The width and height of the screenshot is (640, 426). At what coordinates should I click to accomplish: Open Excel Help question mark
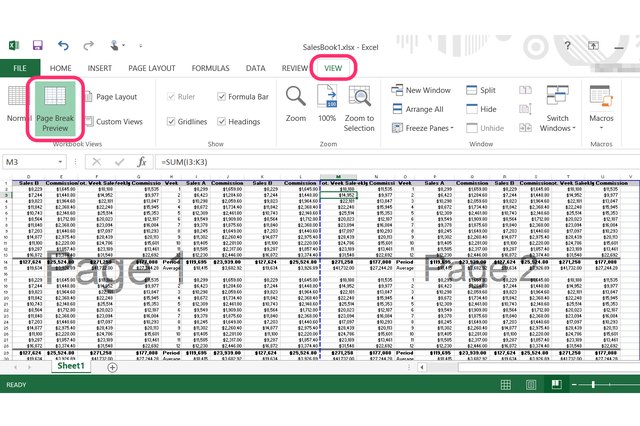point(567,46)
